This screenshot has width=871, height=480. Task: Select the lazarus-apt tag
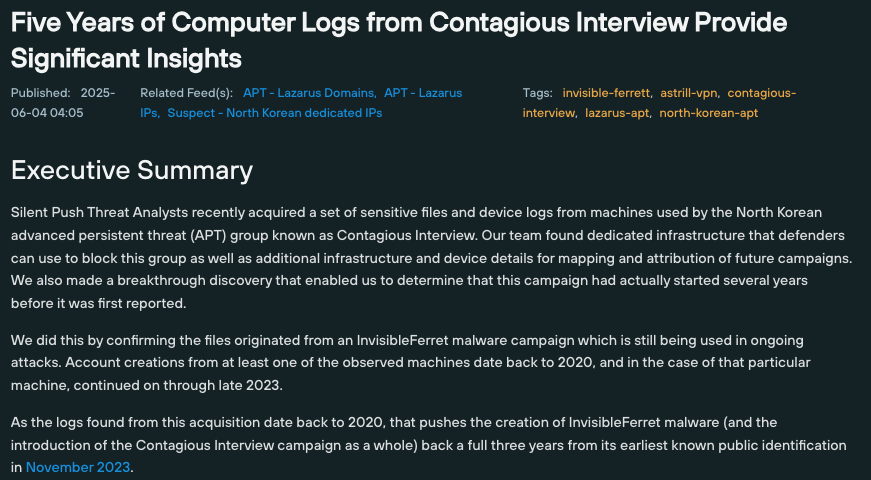(x=617, y=113)
